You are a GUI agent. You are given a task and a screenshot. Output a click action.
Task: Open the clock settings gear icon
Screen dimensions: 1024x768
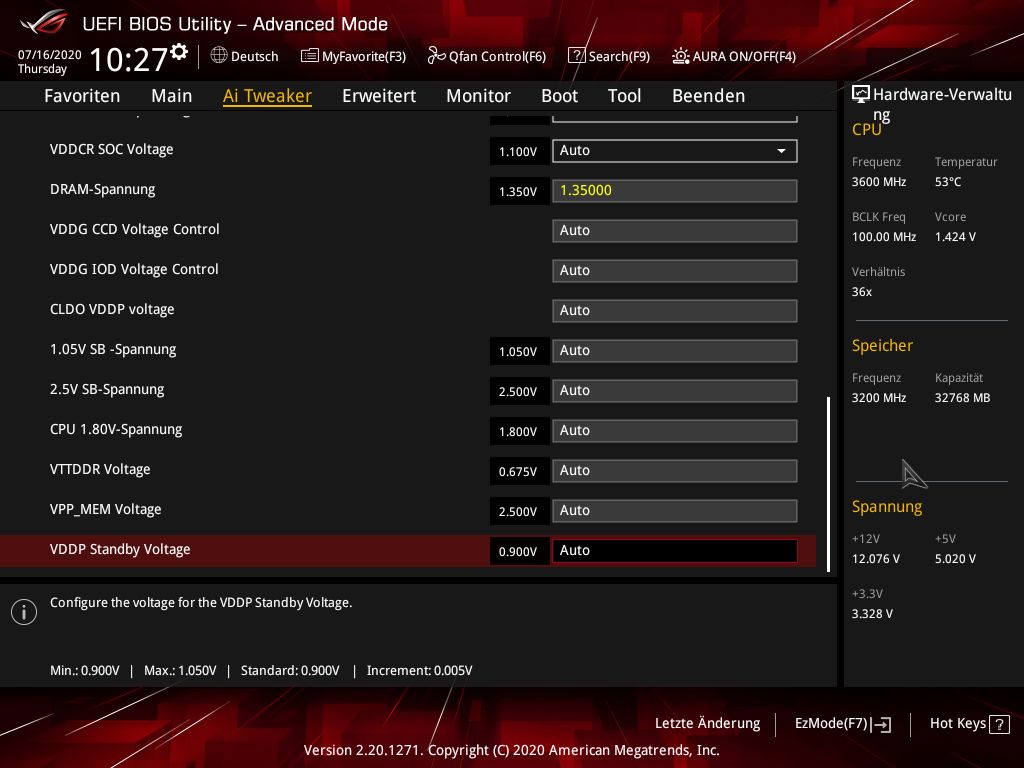179,52
